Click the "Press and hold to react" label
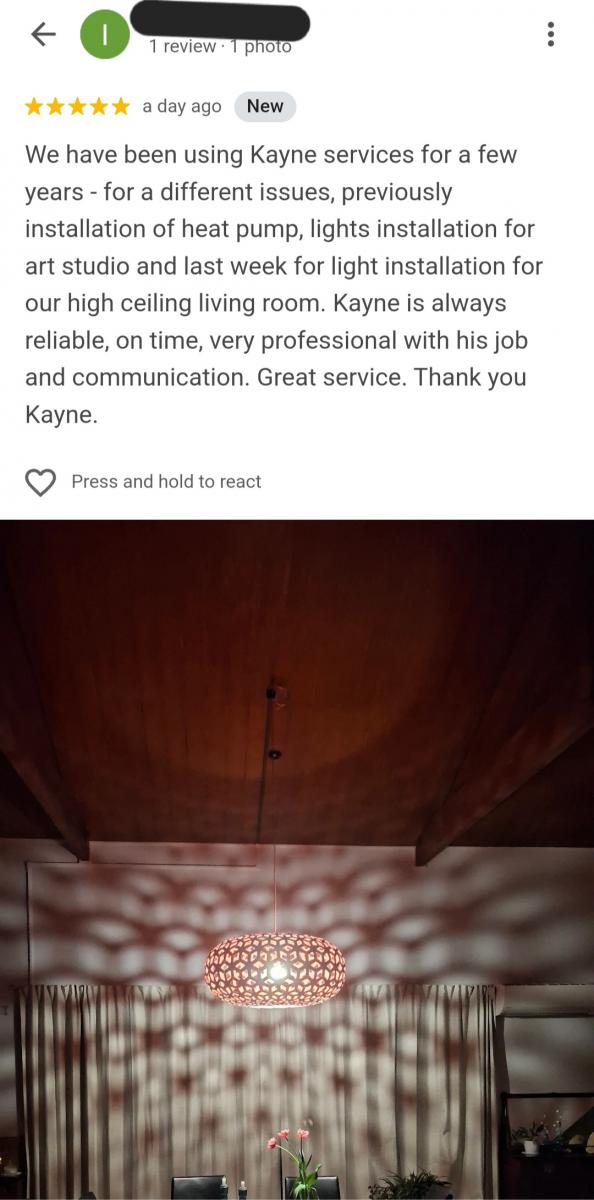Image resolution: width=594 pixels, height=1200 pixels. (x=166, y=482)
